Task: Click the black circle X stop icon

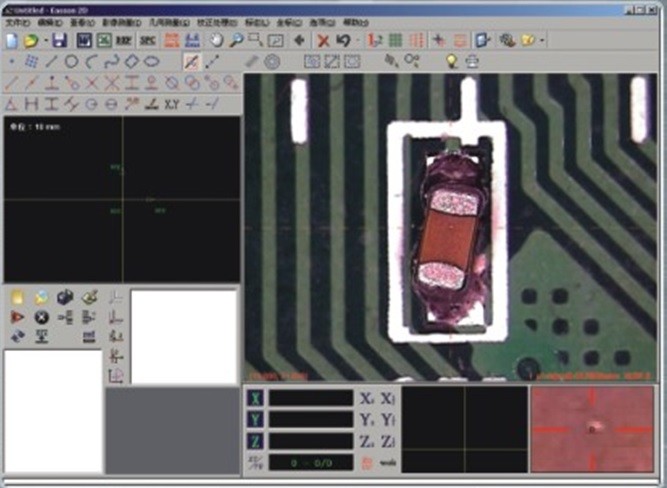Action: coord(41,317)
